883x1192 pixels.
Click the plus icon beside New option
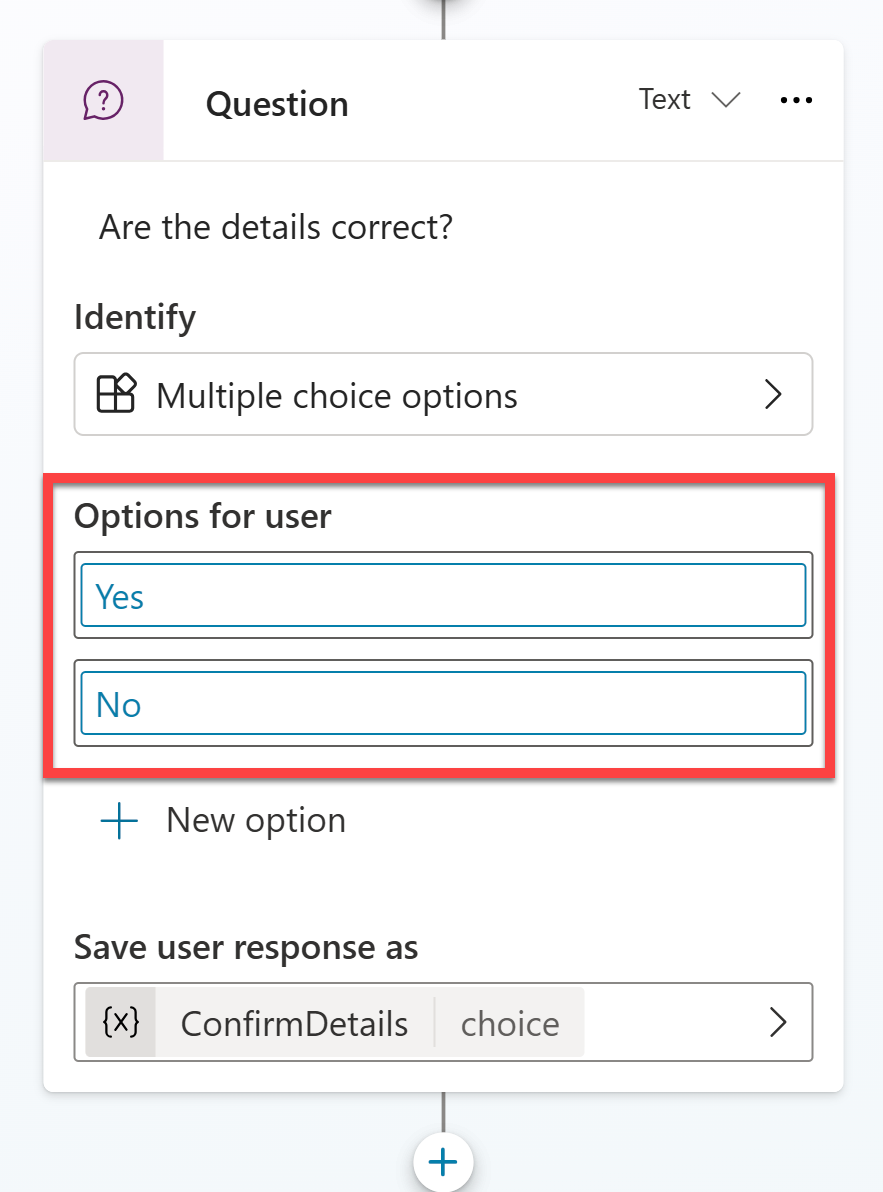[x=119, y=821]
